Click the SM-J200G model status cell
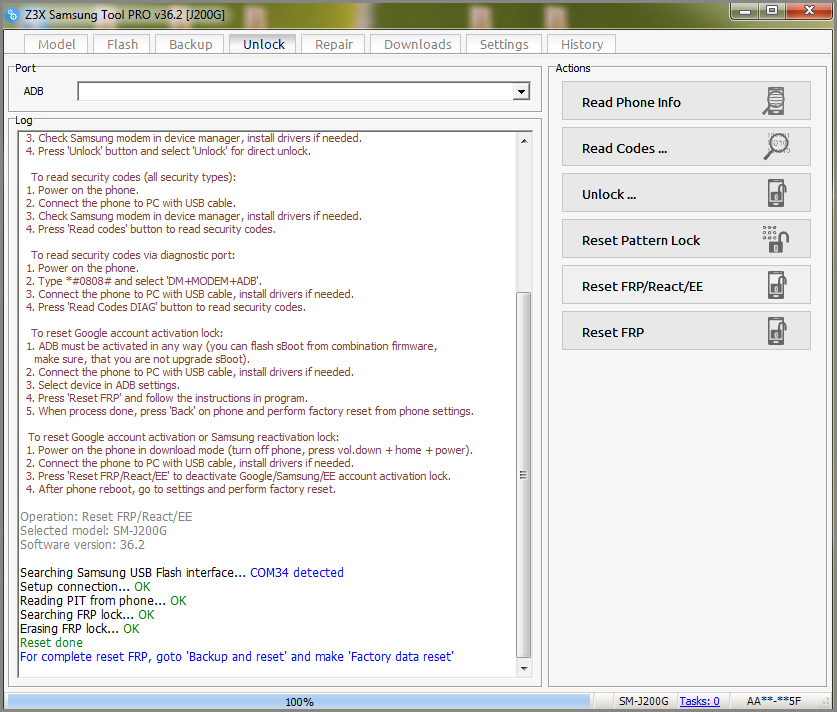Screen dimensions: 837x712 pos(643,702)
